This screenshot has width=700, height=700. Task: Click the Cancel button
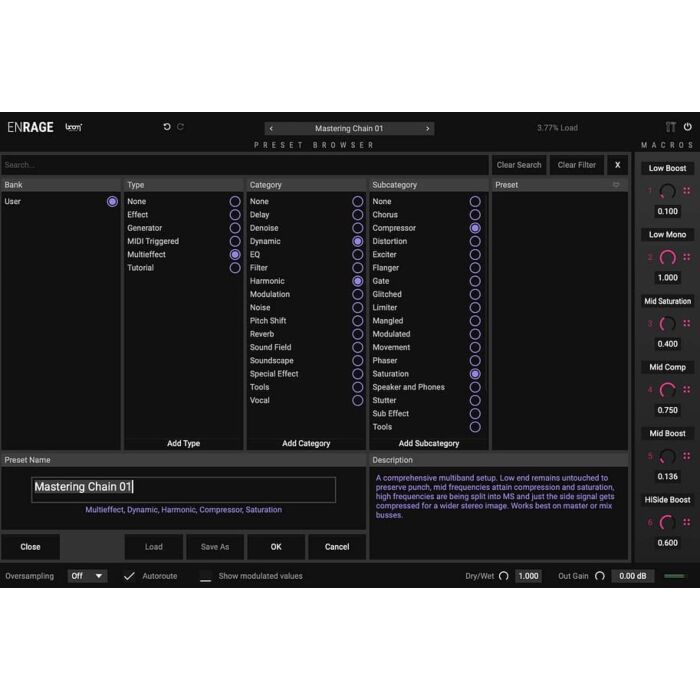click(x=337, y=547)
